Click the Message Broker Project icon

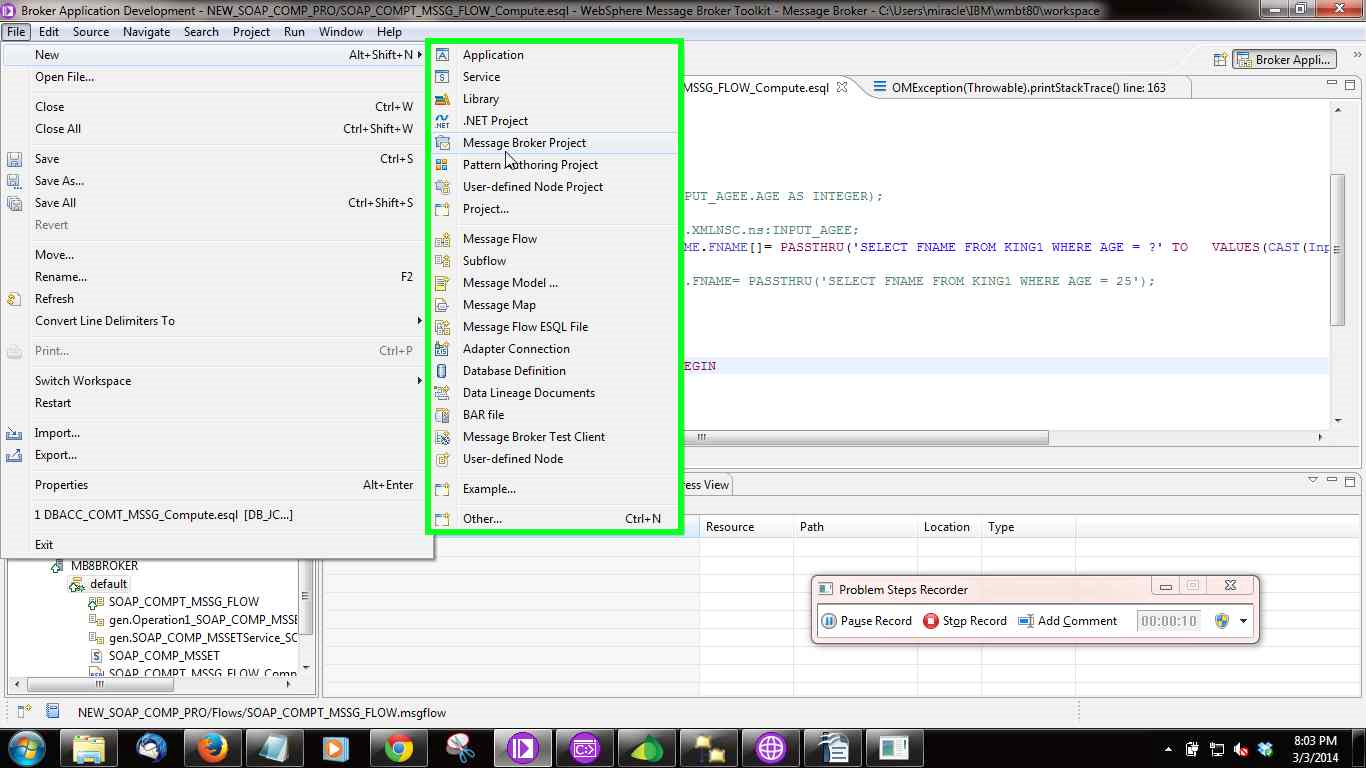(x=442, y=143)
